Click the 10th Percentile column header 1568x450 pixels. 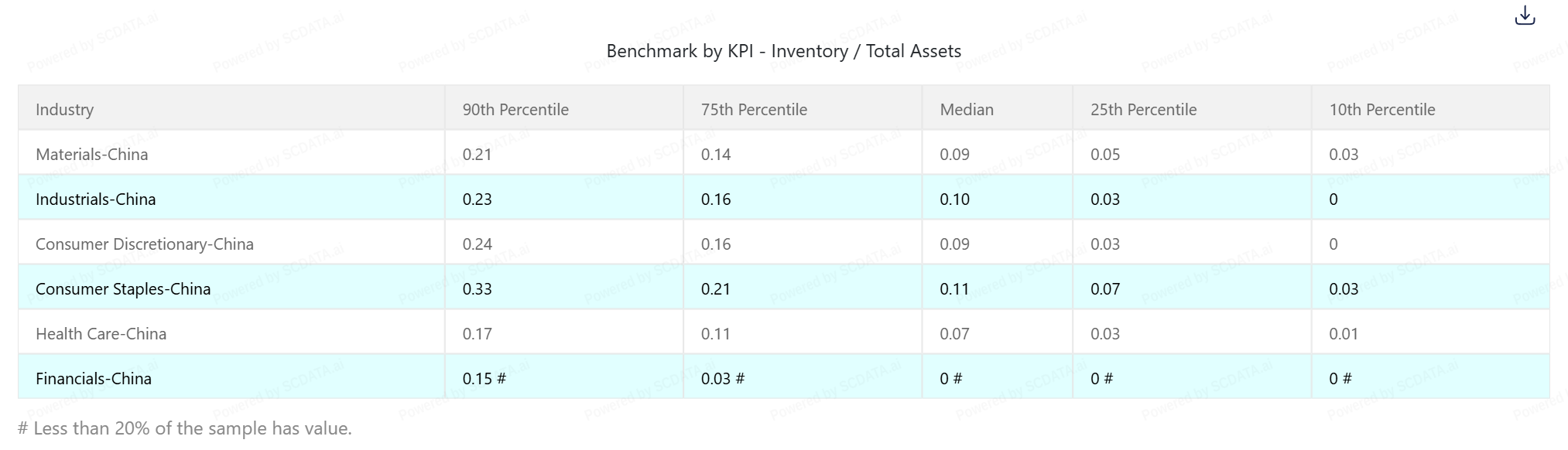(x=1381, y=110)
